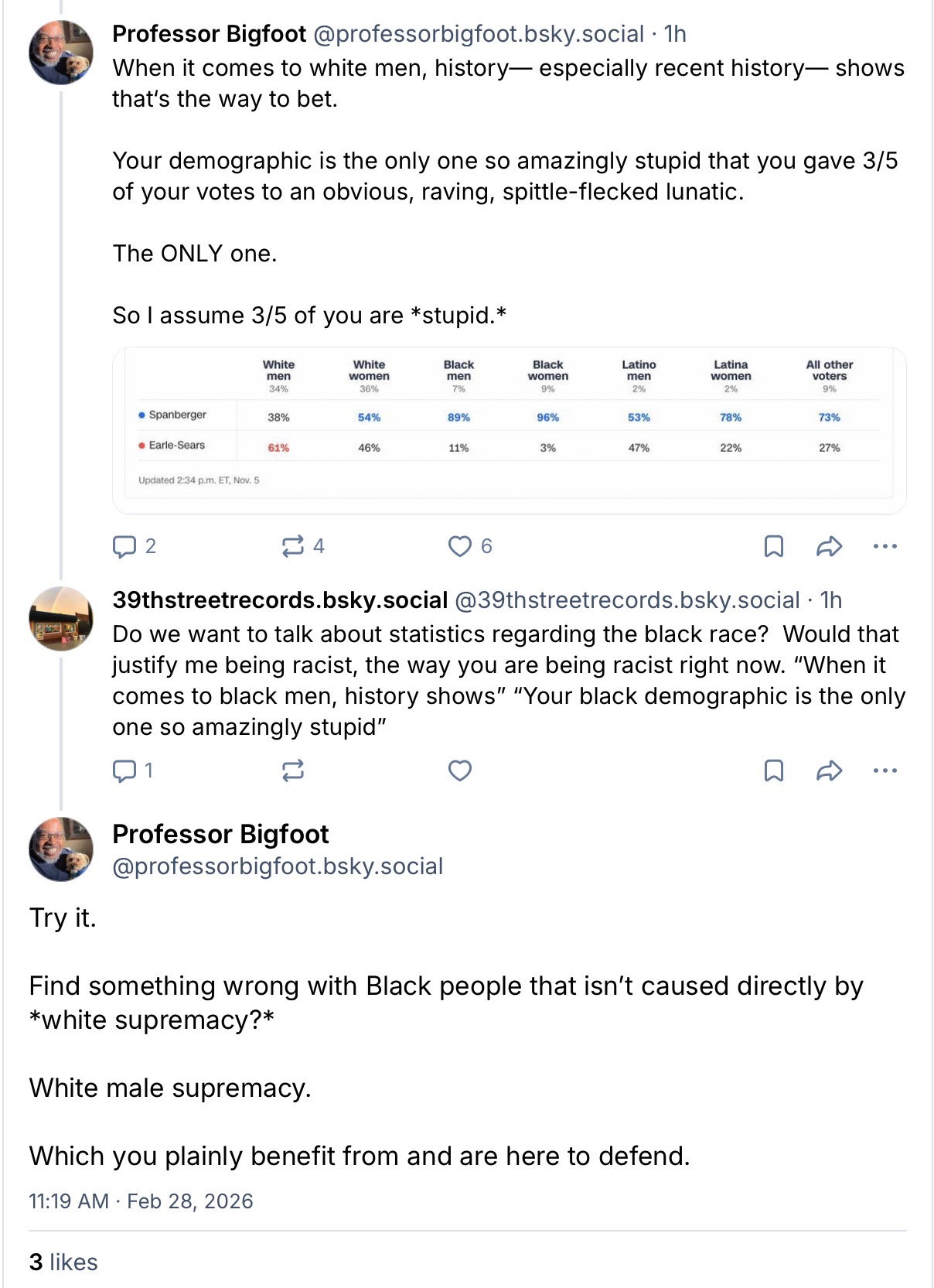Open more options on 39thstreetrecords reply
Viewport: 934px width, 1288px height.
coord(885,770)
